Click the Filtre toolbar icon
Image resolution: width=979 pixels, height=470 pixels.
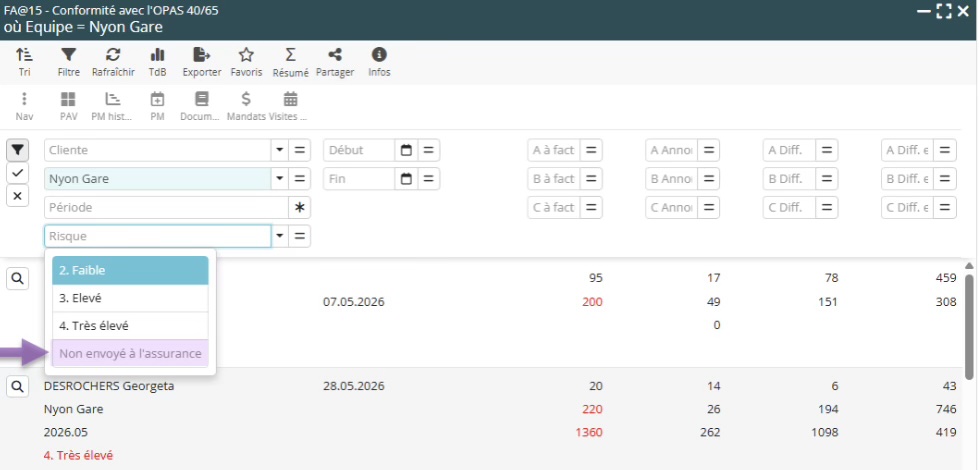click(69, 62)
